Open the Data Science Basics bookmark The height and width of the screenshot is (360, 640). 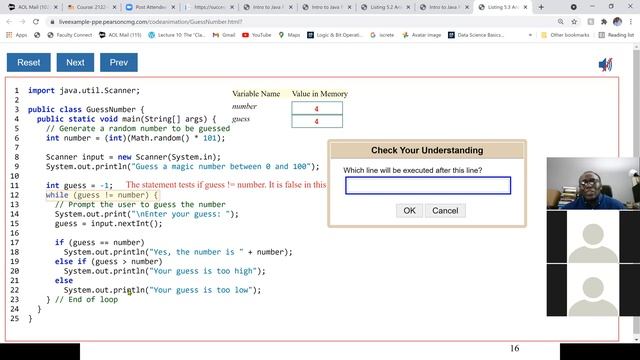point(476,35)
